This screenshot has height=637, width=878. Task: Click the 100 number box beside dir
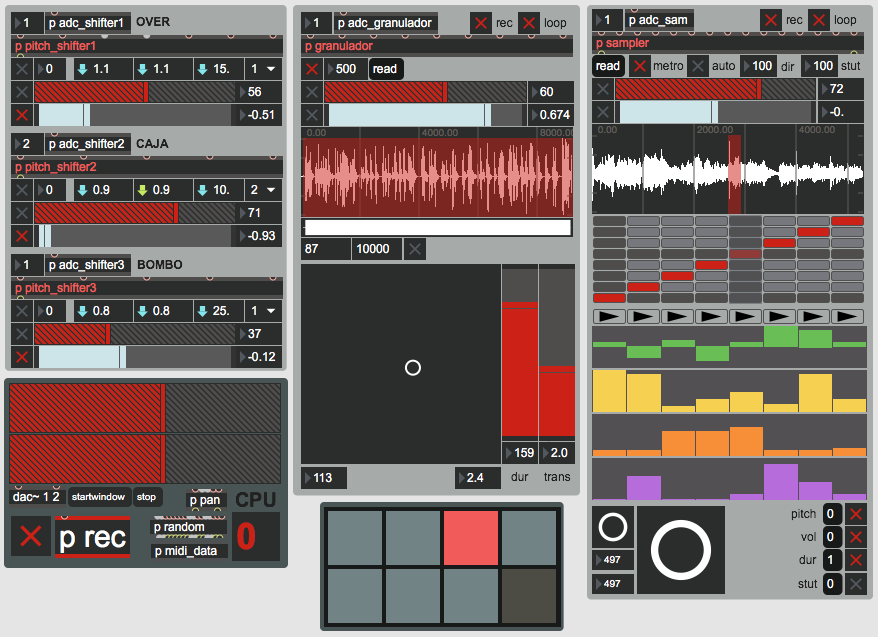pyautogui.click(x=759, y=66)
